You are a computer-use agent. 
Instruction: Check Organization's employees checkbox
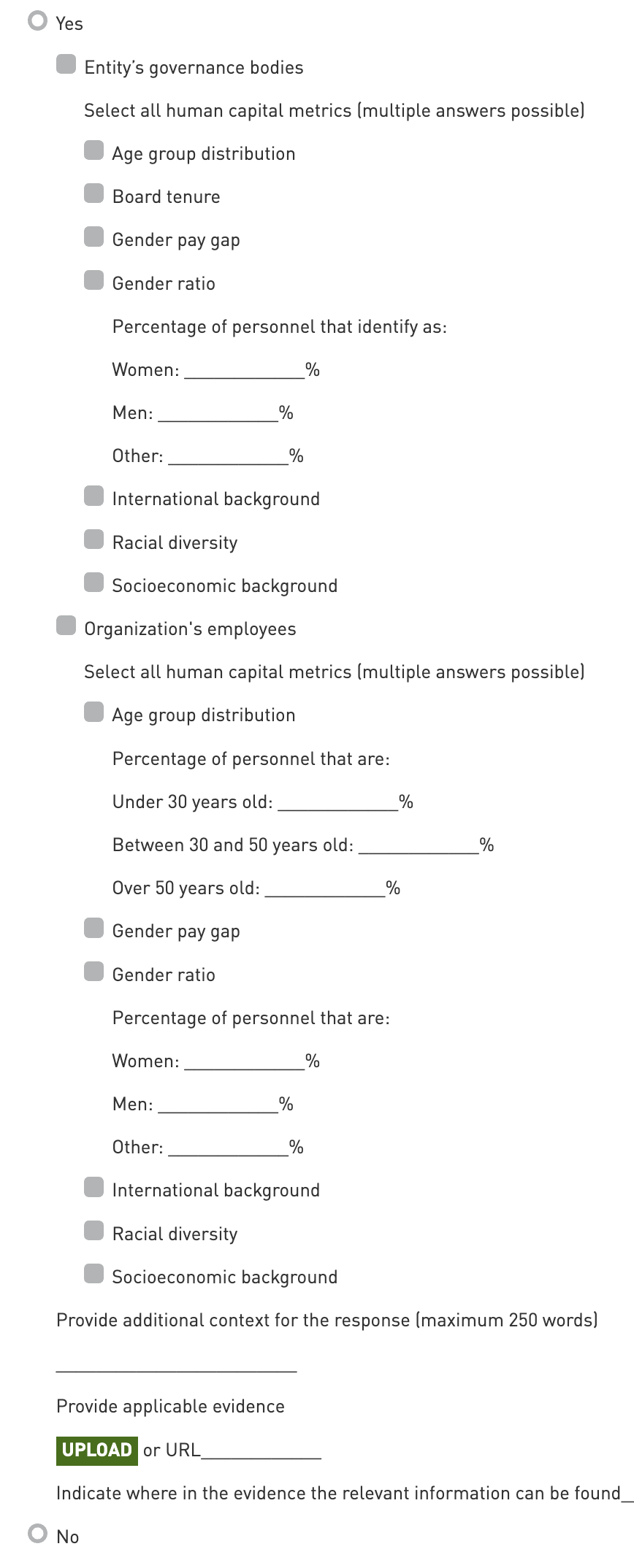pyautogui.click(x=66, y=626)
